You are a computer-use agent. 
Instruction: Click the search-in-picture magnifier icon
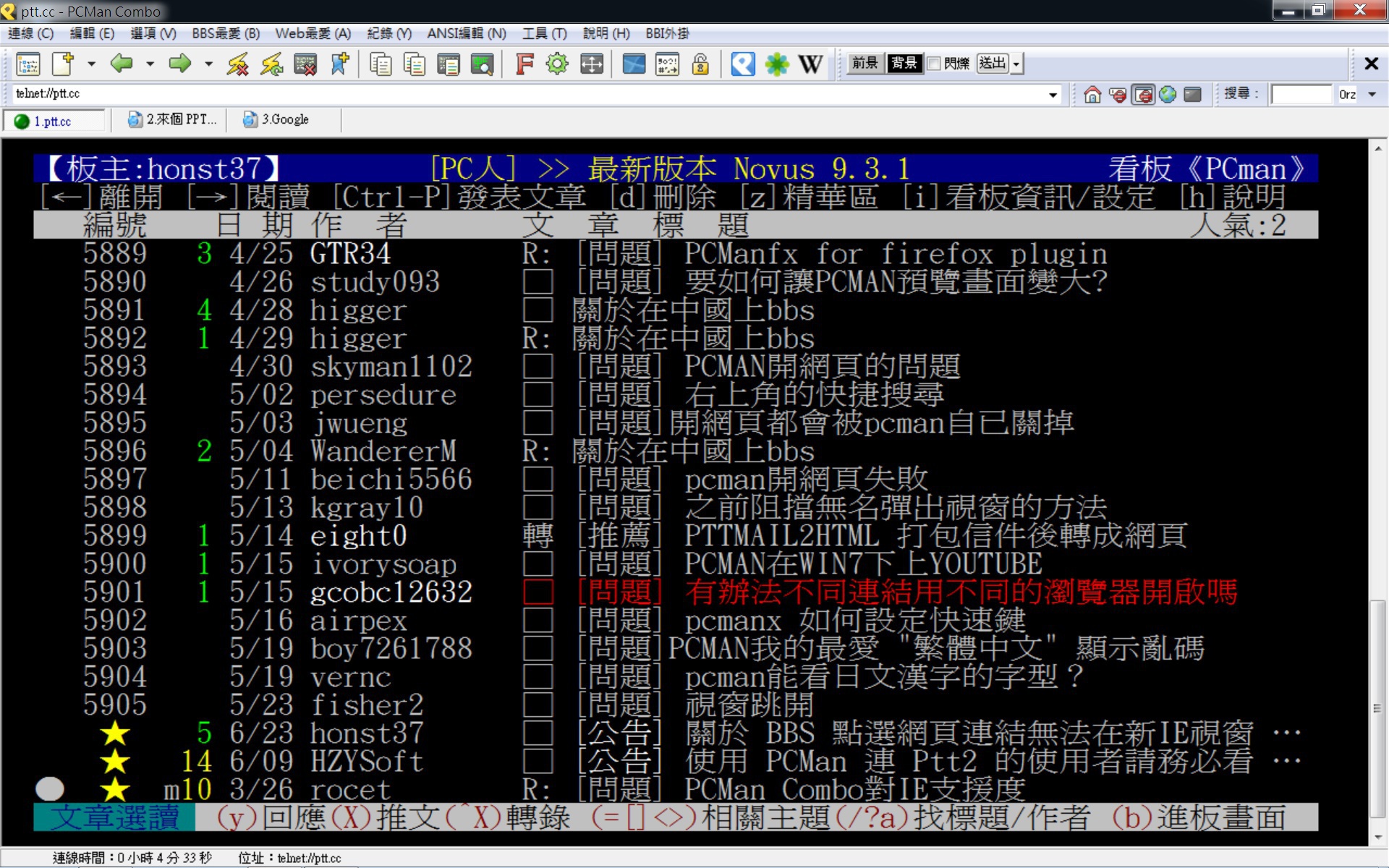click(x=482, y=64)
